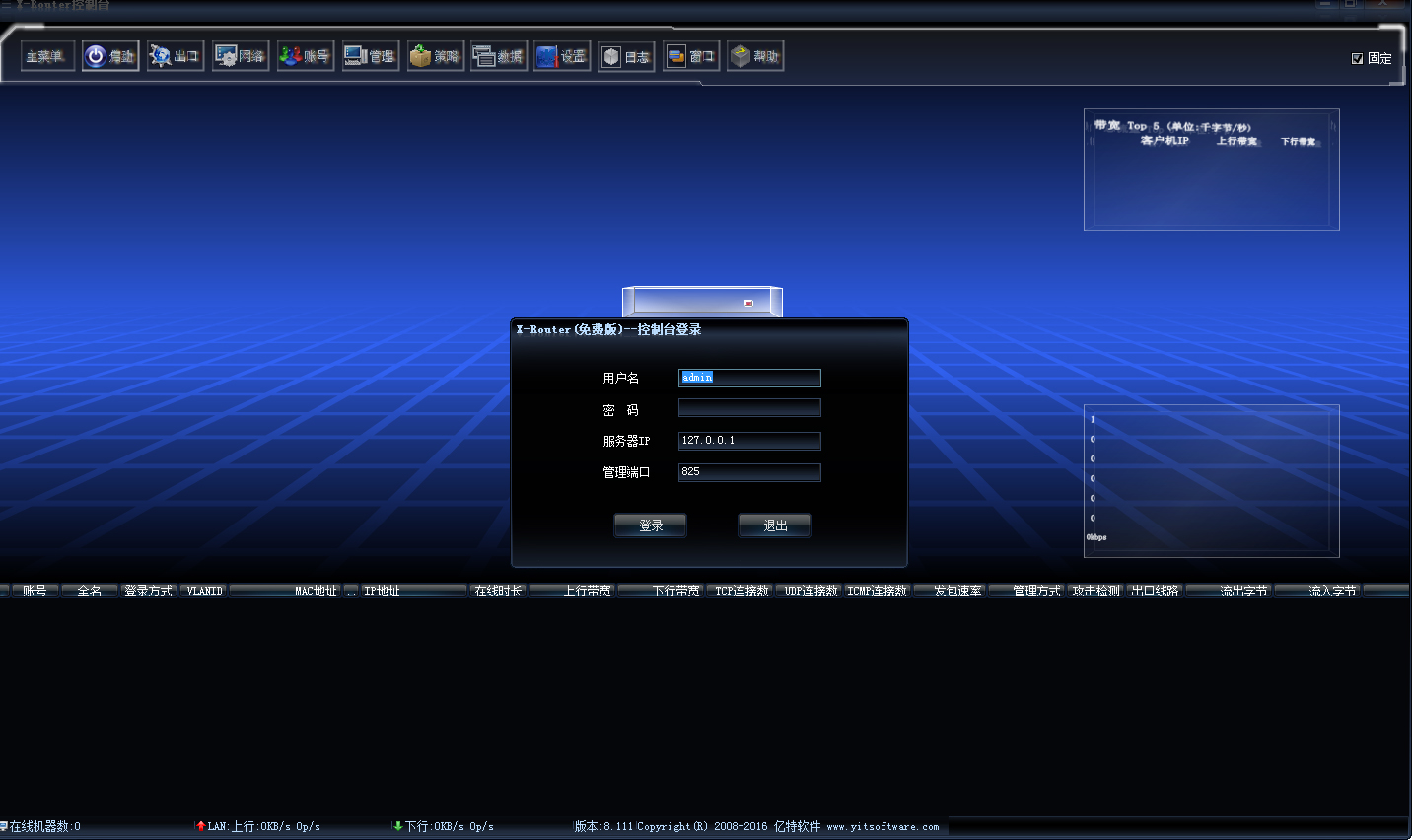The image size is (1412, 840).
Task: Toggle the 固定 checkbox
Action: (1358, 58)
